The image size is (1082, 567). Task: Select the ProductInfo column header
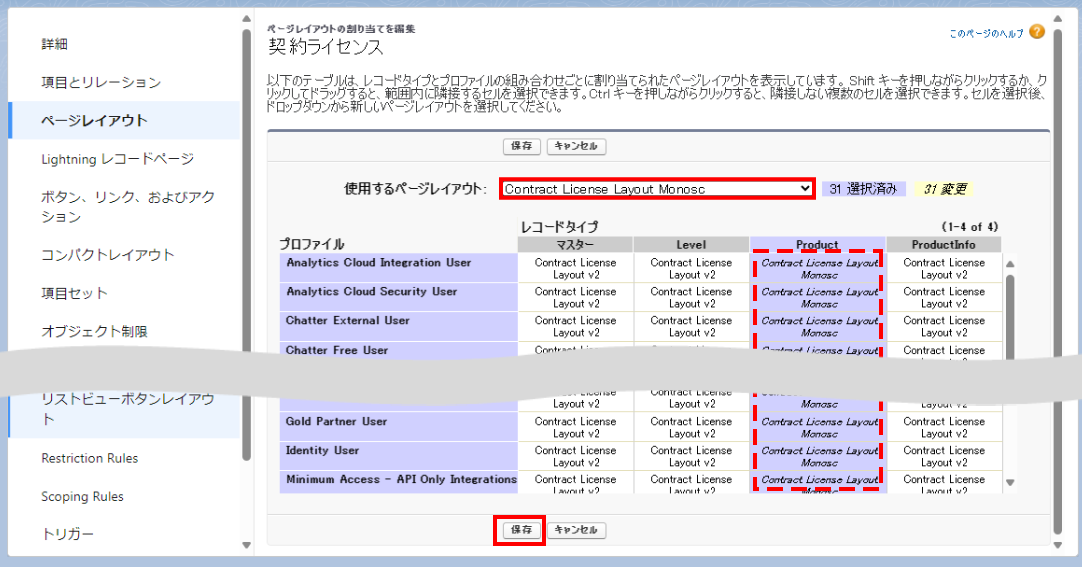(x=944, y=245)
